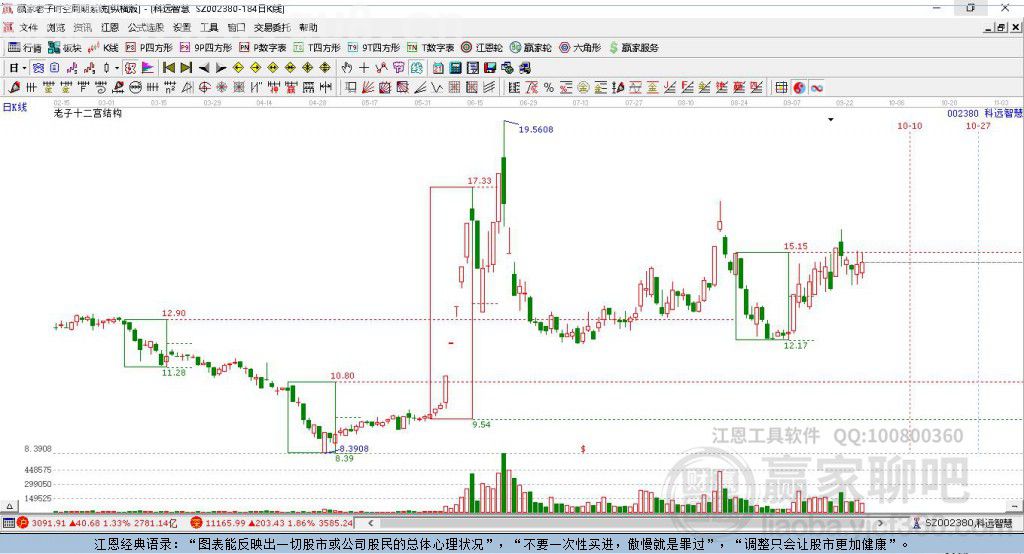This screenshot has height=554, width=1024.
Task: Click the black right arrow icon
Action: click(x=221, y=68)
